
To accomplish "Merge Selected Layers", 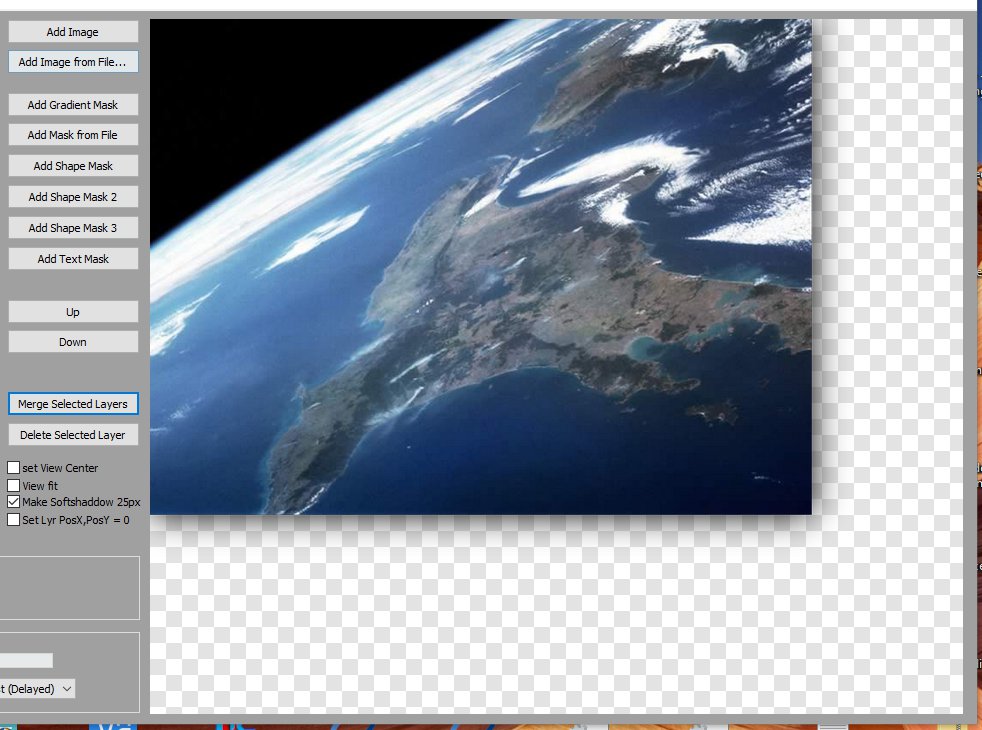I will (x=73, y=404).
